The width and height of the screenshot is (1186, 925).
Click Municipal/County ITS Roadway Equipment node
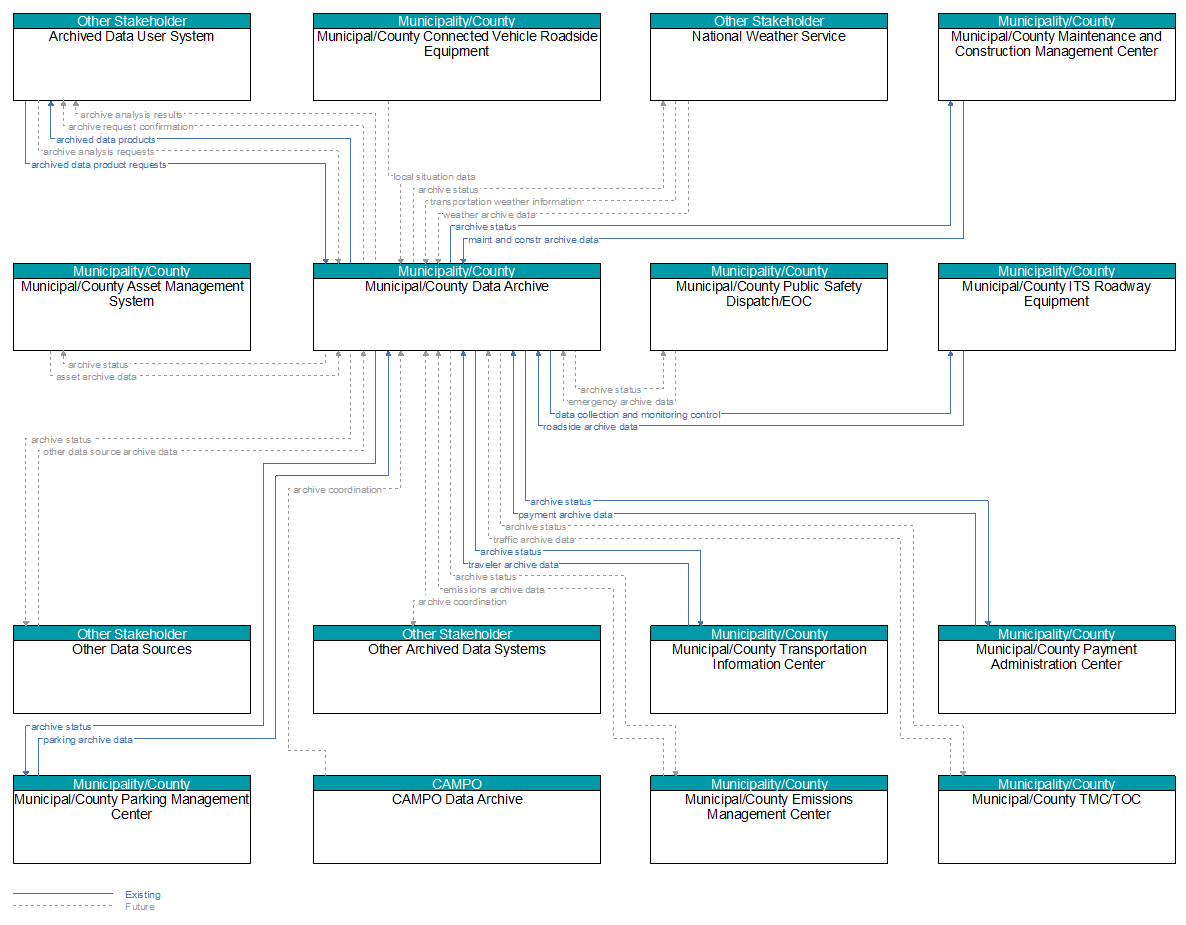pos(1057,307)
